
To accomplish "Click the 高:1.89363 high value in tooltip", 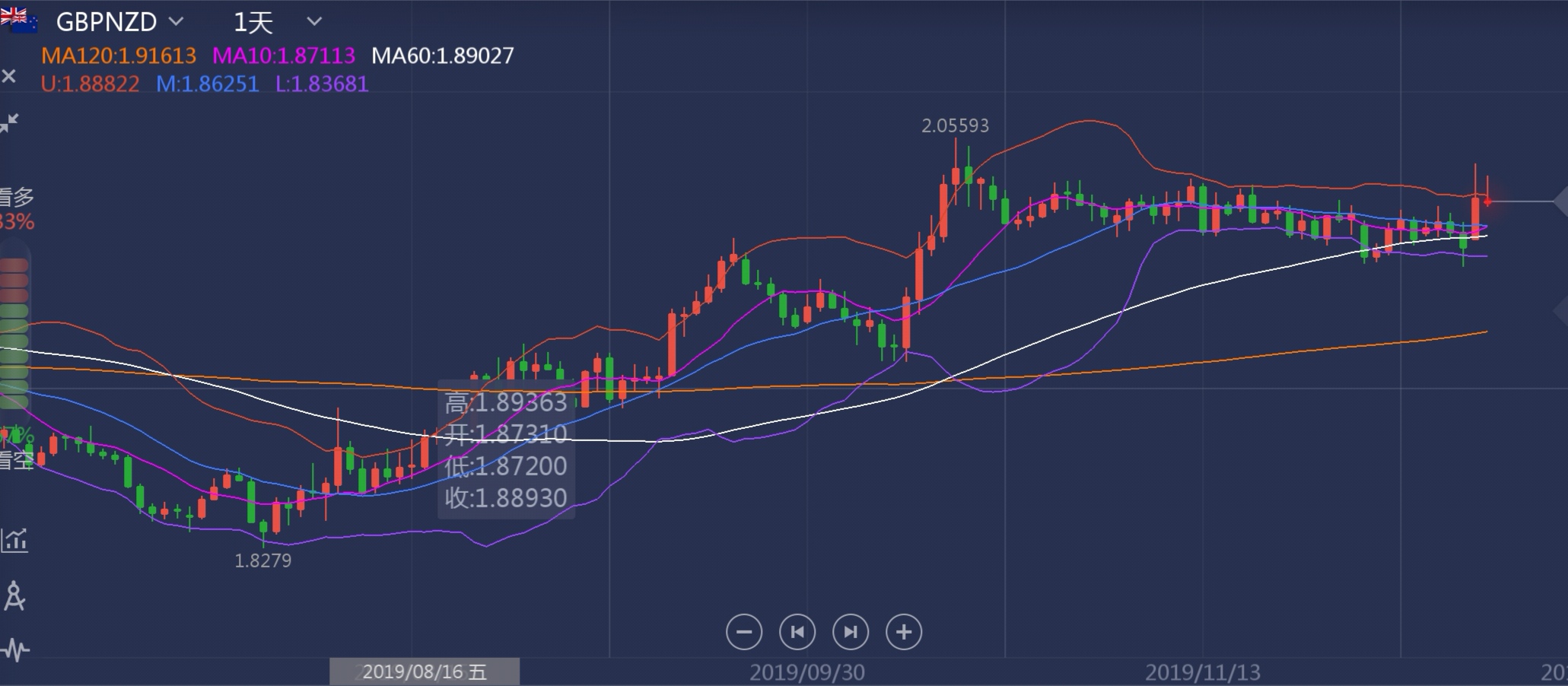I will [x=506, y=402].
